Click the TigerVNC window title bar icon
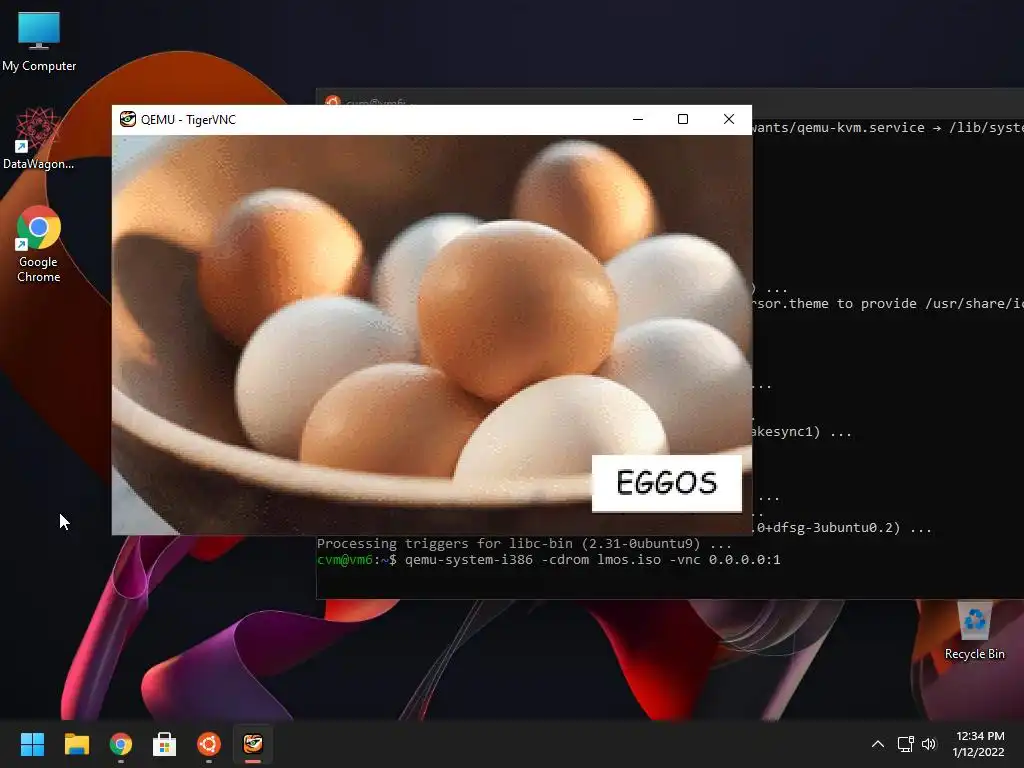1024x768 pixels. (x=127, y=120)
